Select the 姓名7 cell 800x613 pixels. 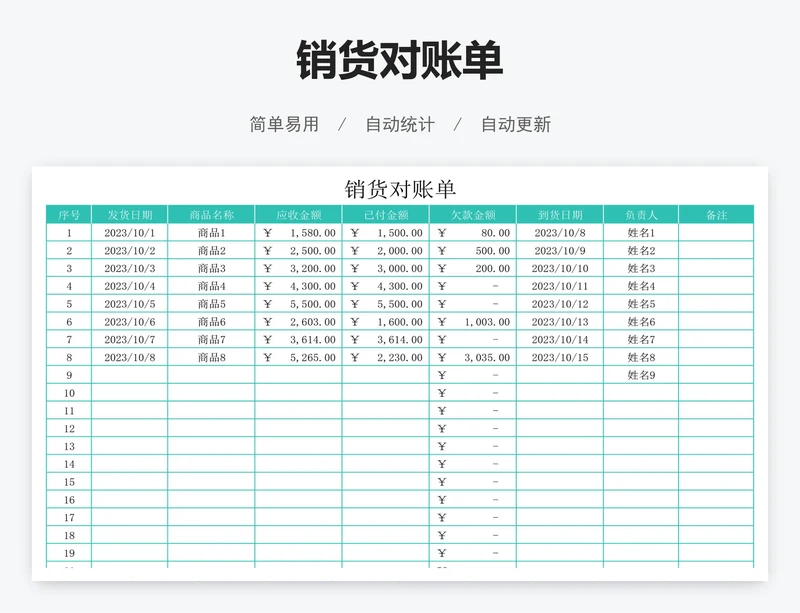tap(641, 340)
